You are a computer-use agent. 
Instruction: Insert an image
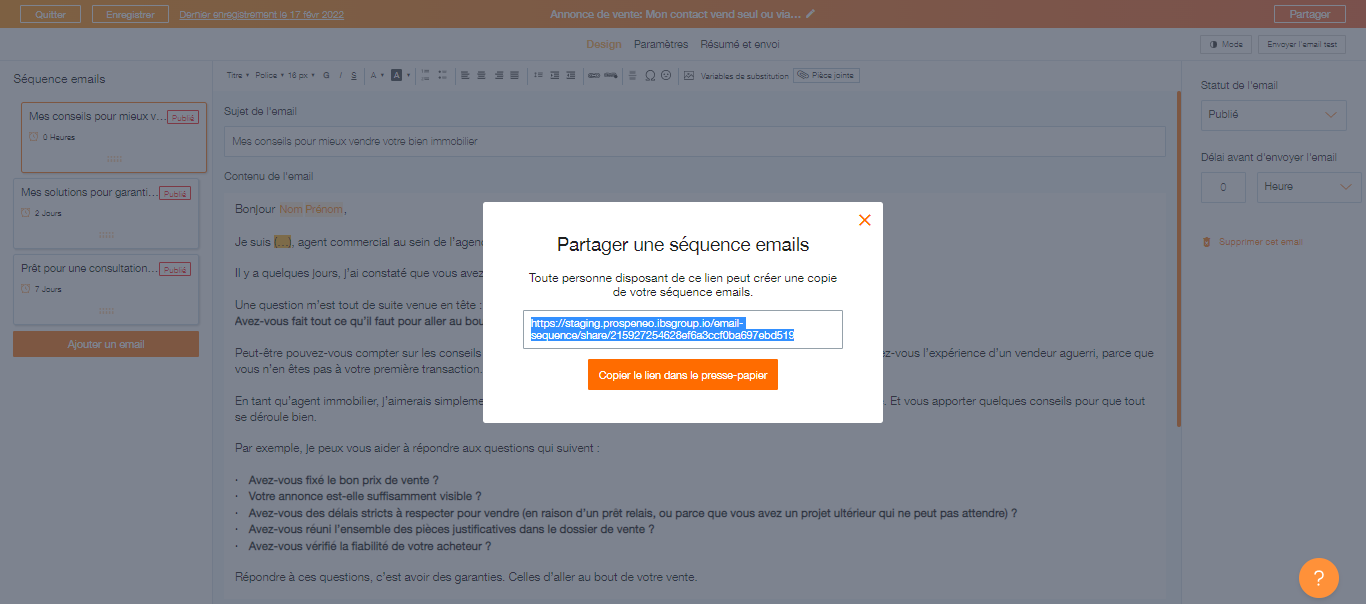tap(689, 75)
